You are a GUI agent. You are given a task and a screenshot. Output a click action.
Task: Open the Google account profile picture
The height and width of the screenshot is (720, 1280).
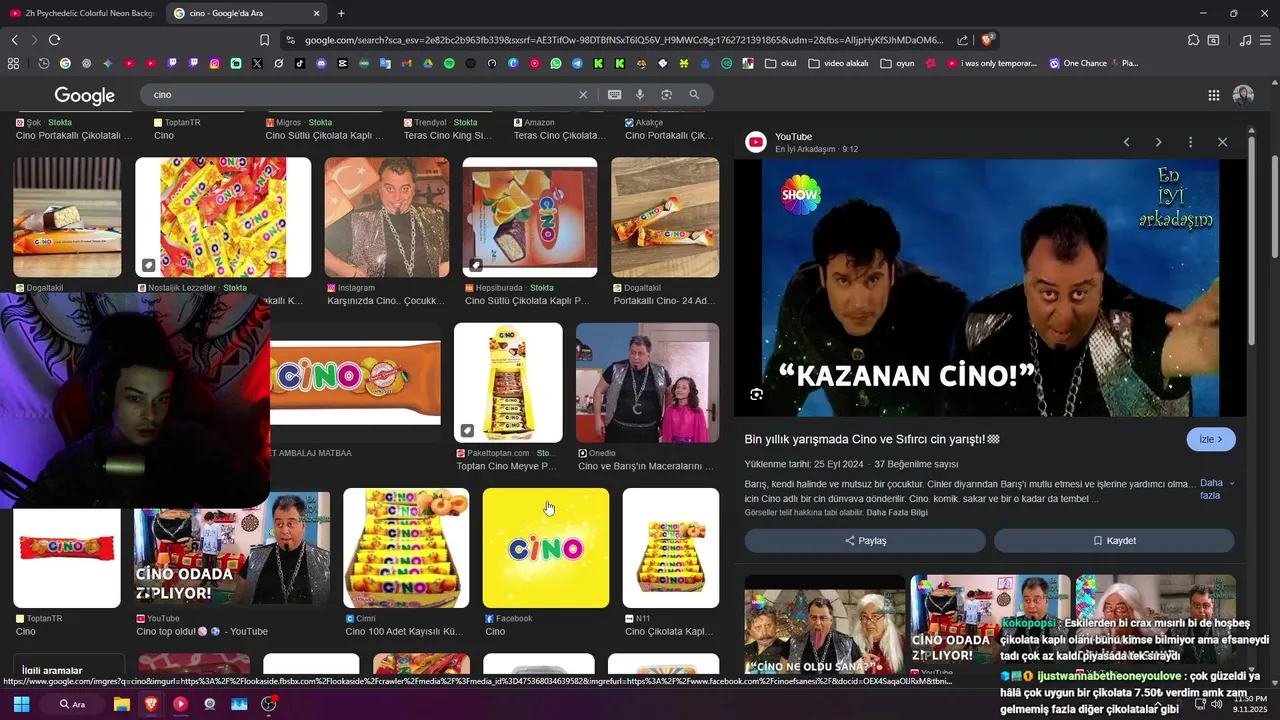[x=1243, y=95]
